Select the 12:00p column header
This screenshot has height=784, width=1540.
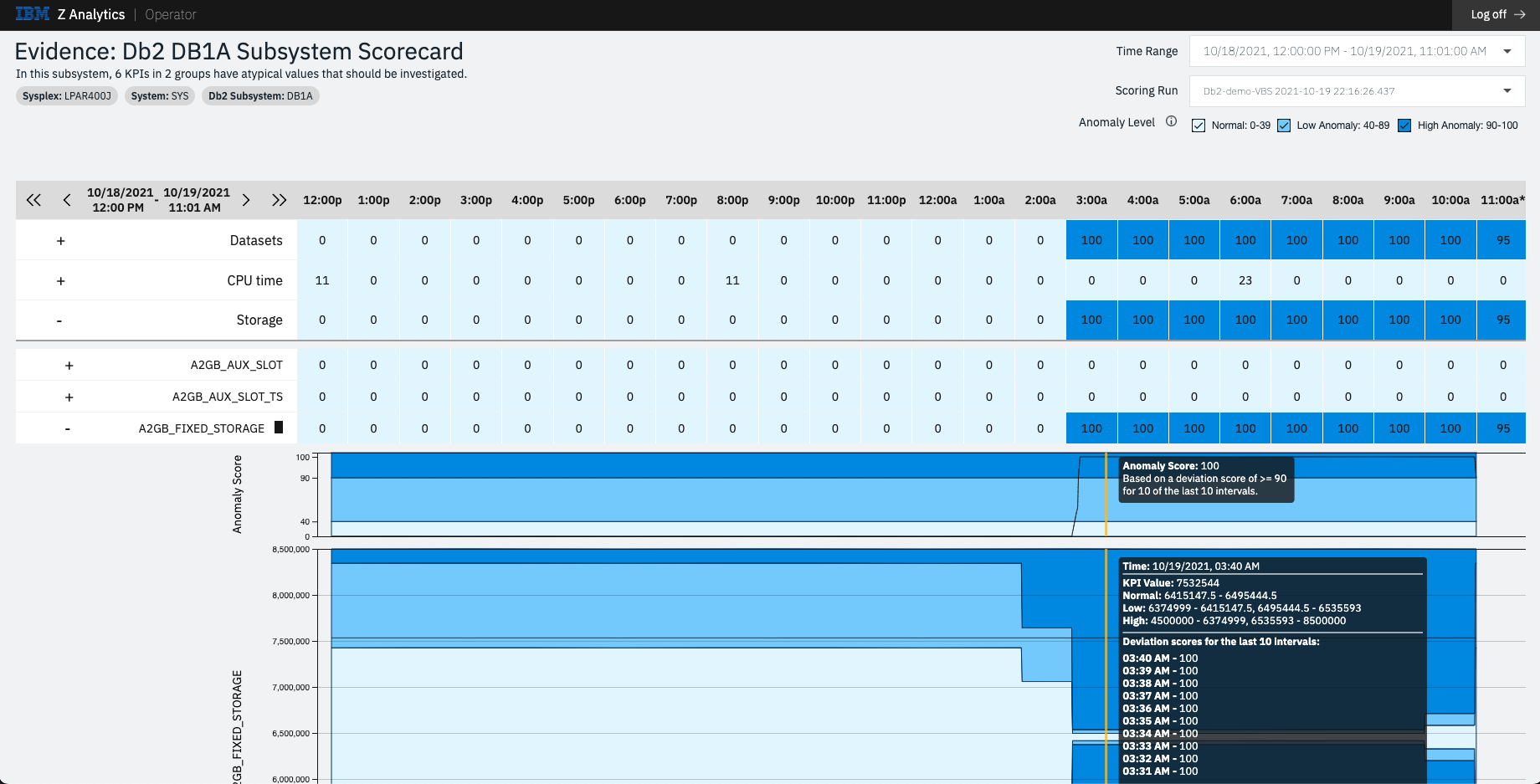click(322, 200)
